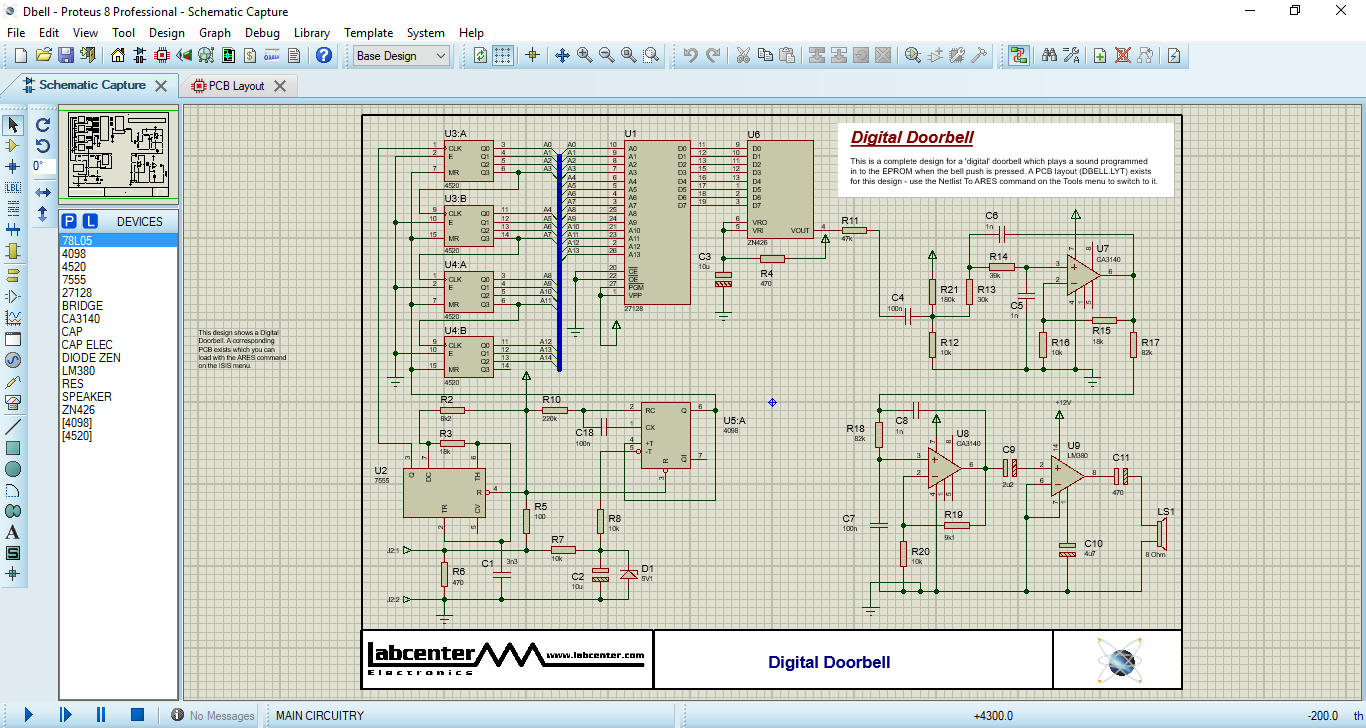Select the 2D circle graphics tool
The width and height of the screenshot is (1366, 728).
13,469
